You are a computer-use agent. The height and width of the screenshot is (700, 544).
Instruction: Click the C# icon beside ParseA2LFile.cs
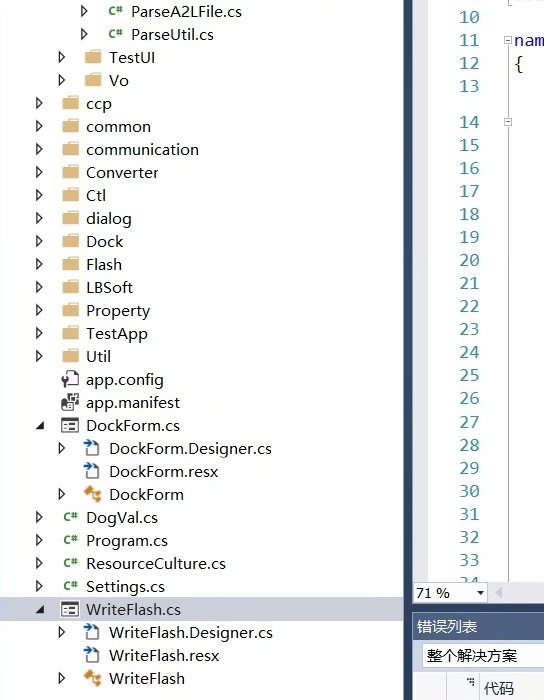116,11
